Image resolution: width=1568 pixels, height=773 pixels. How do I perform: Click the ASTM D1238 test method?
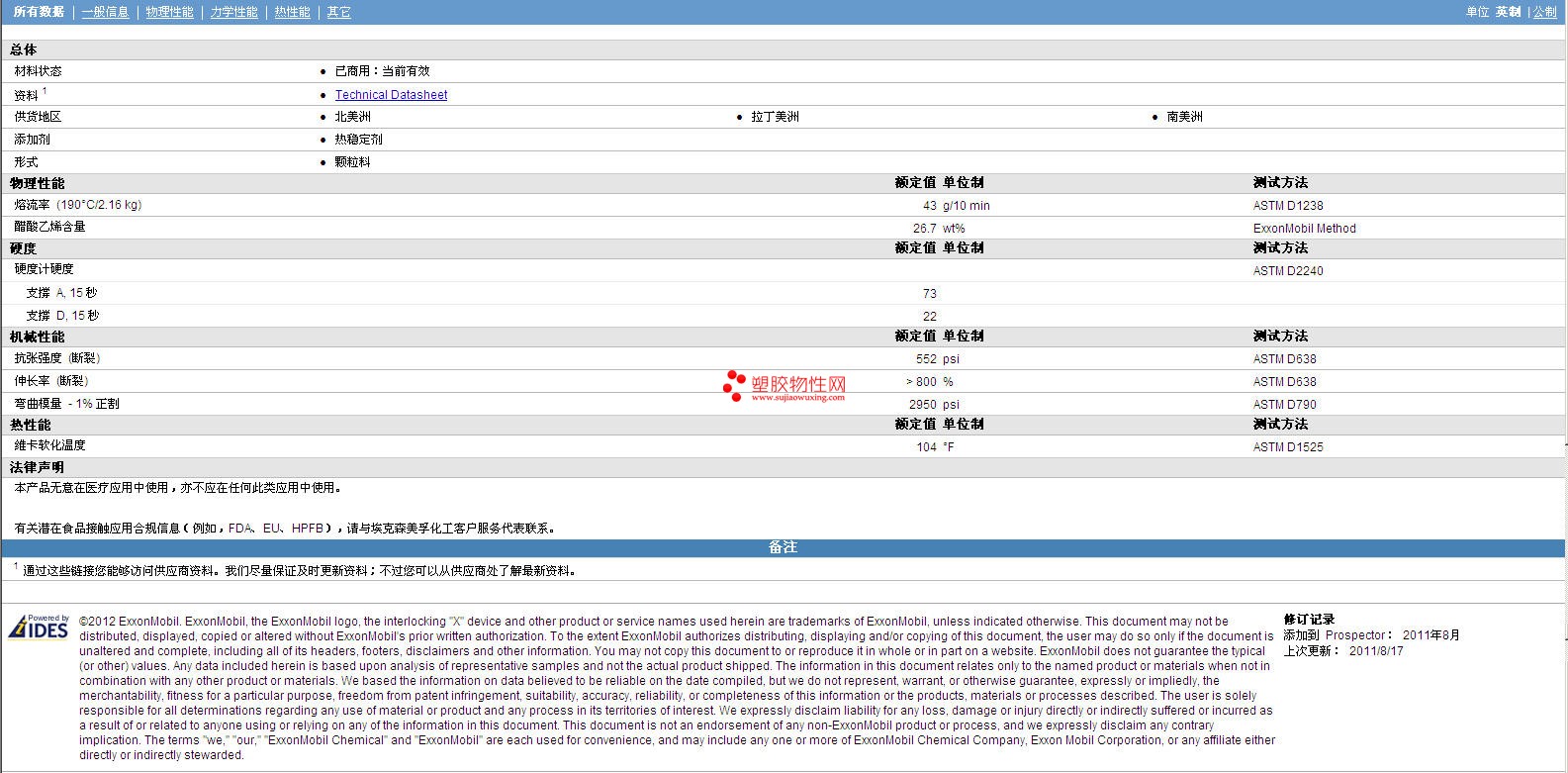(x=1288, y=206)
